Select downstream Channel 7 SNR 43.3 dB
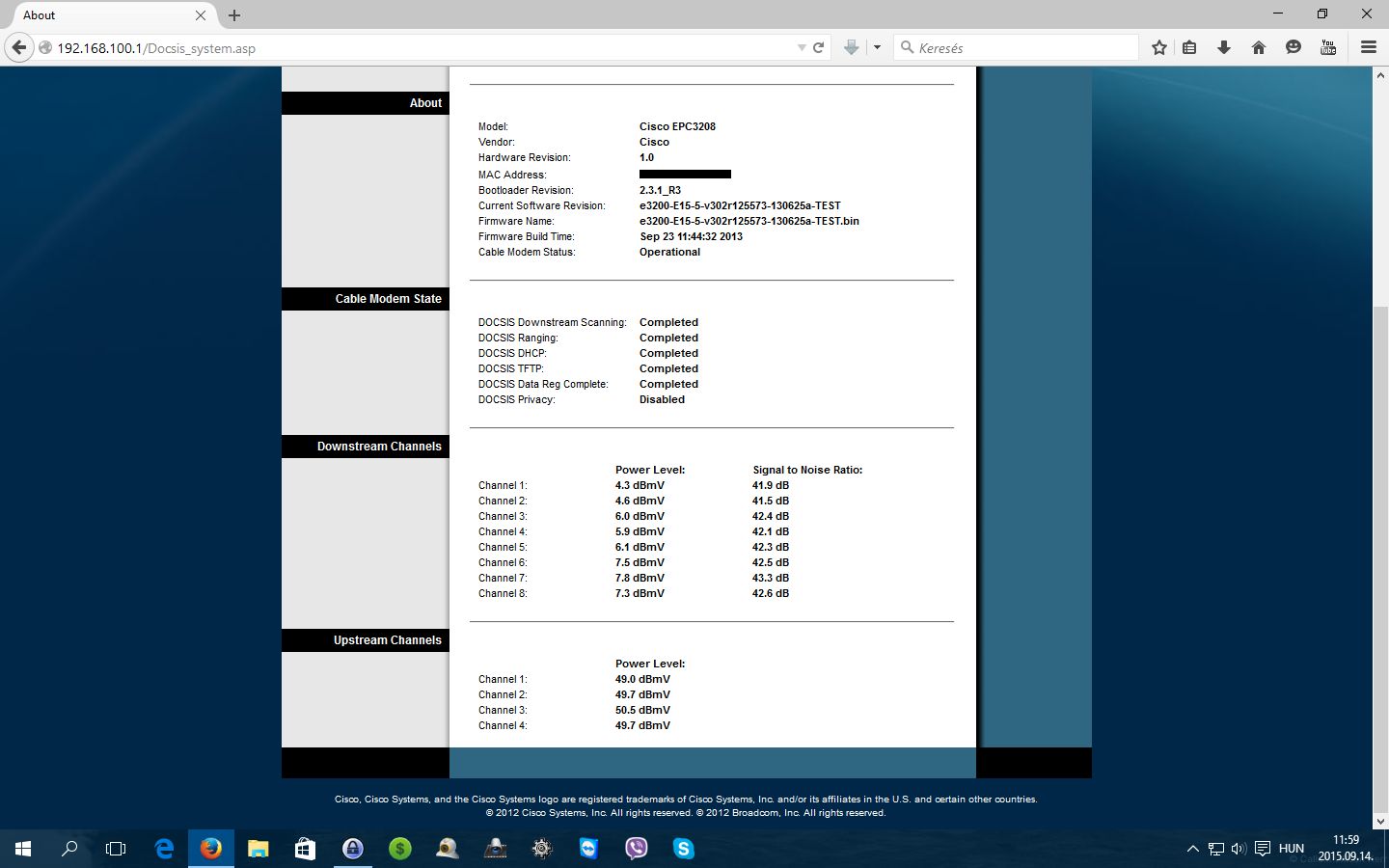Viewport: 1389px width, 868px height. [771, 578]
